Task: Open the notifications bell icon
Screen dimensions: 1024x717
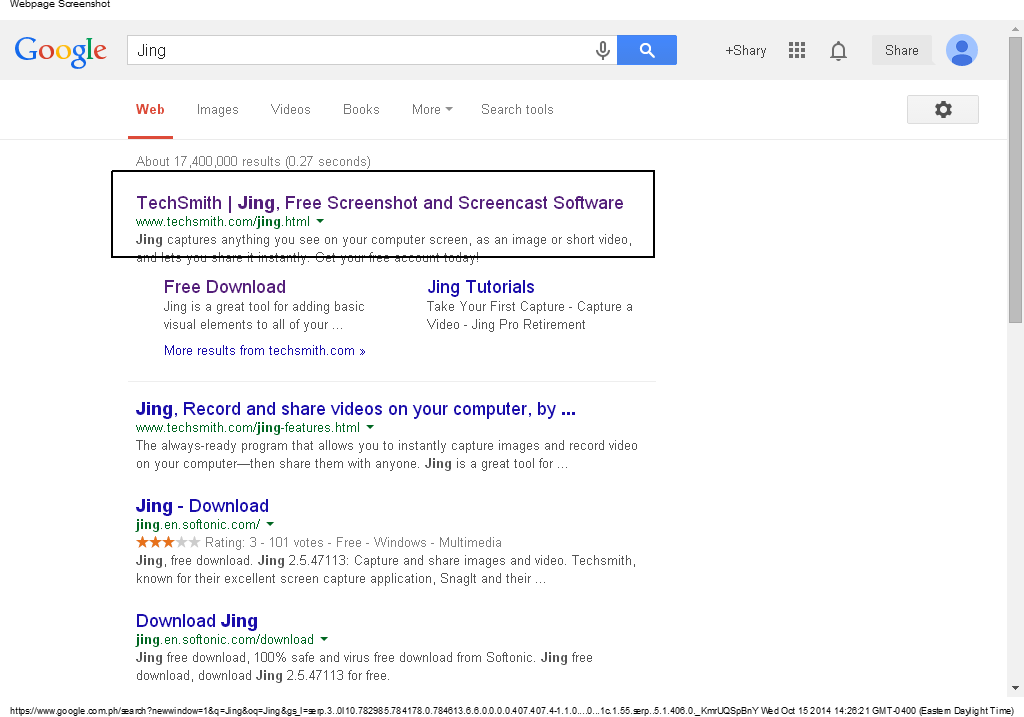Action: tap(839, 50)
